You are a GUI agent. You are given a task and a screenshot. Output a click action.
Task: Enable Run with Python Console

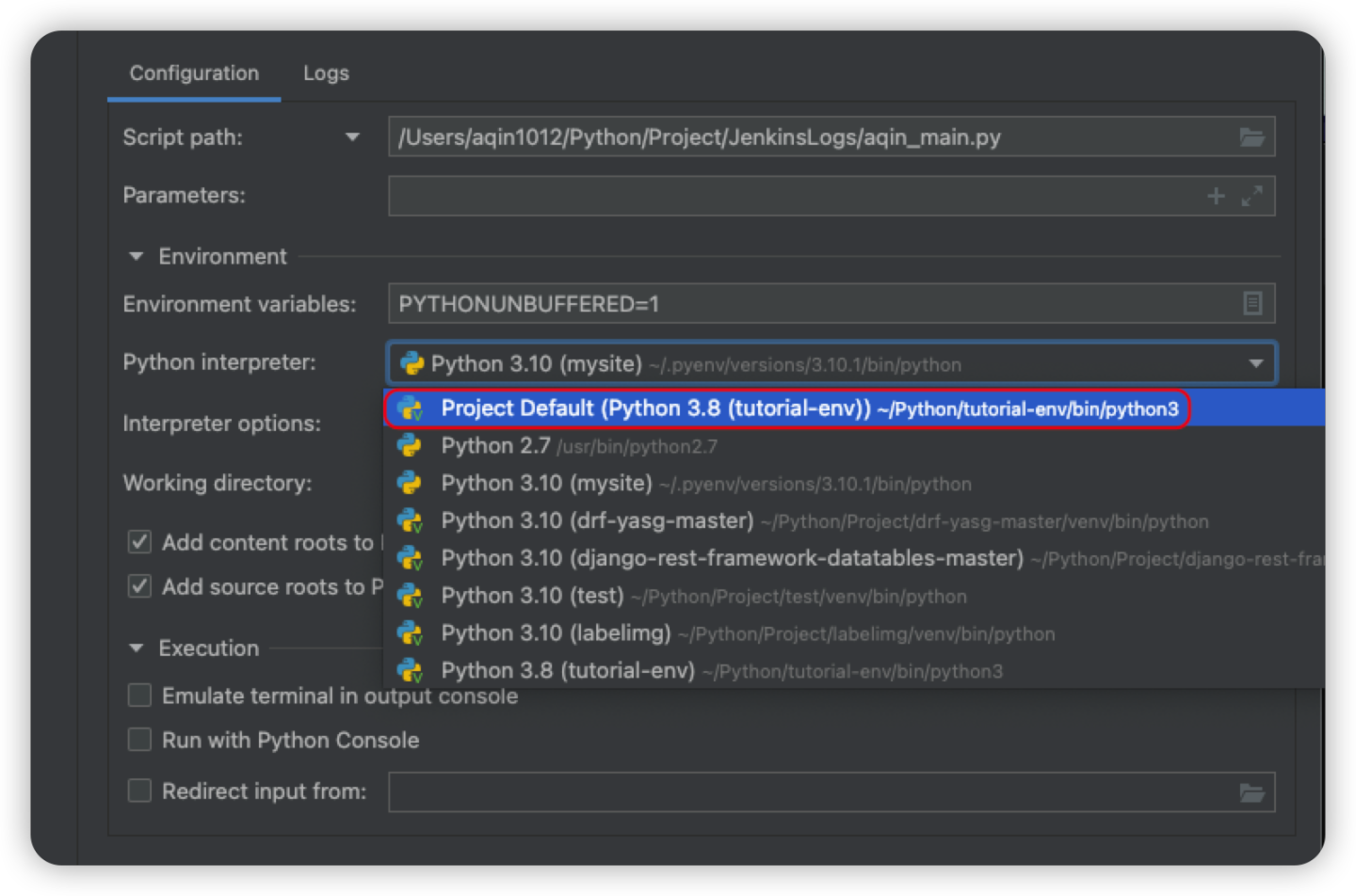pyautogui.click(x=139, y=740)
